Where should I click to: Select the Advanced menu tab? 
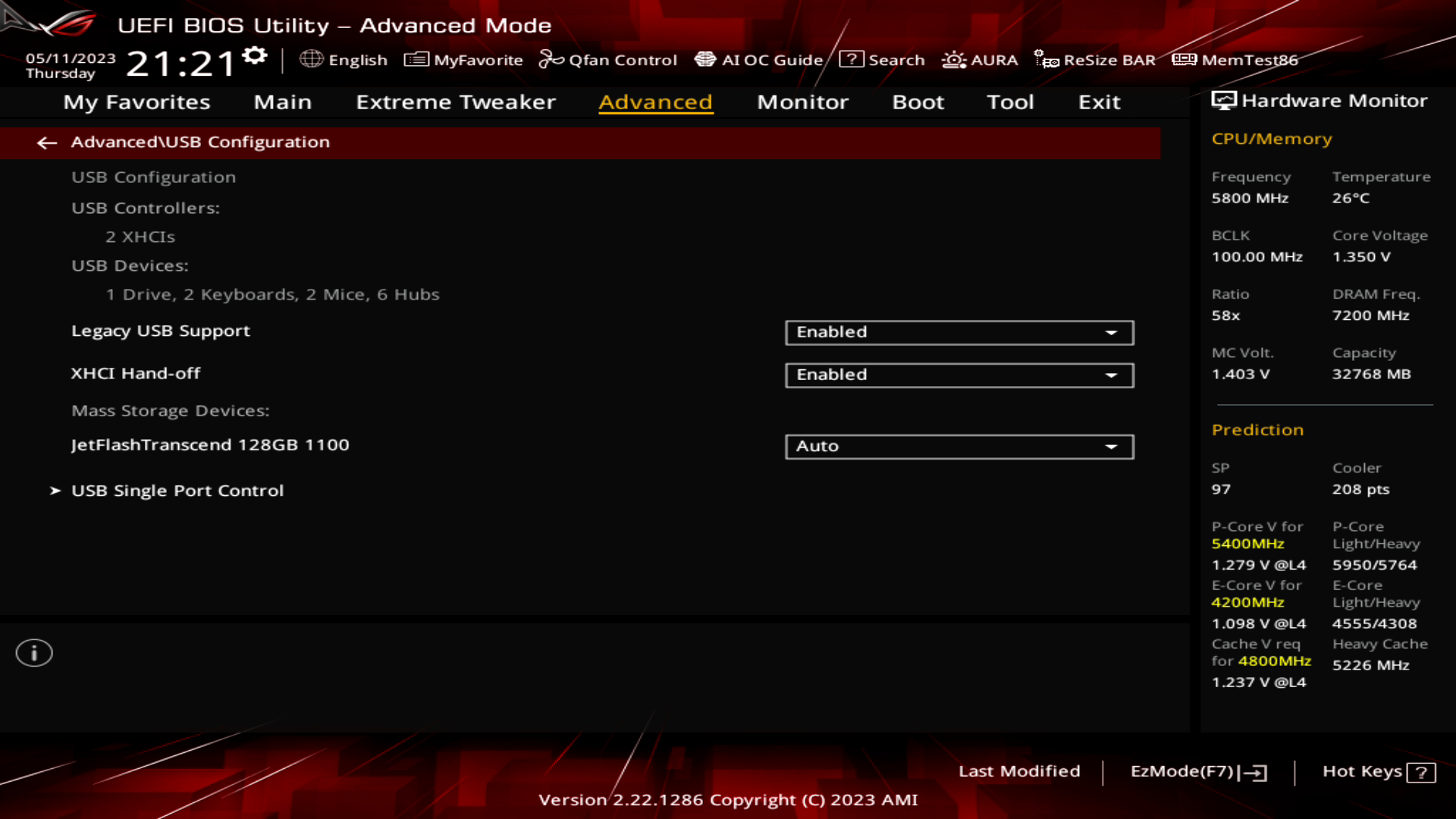click(x=656, y=101)
